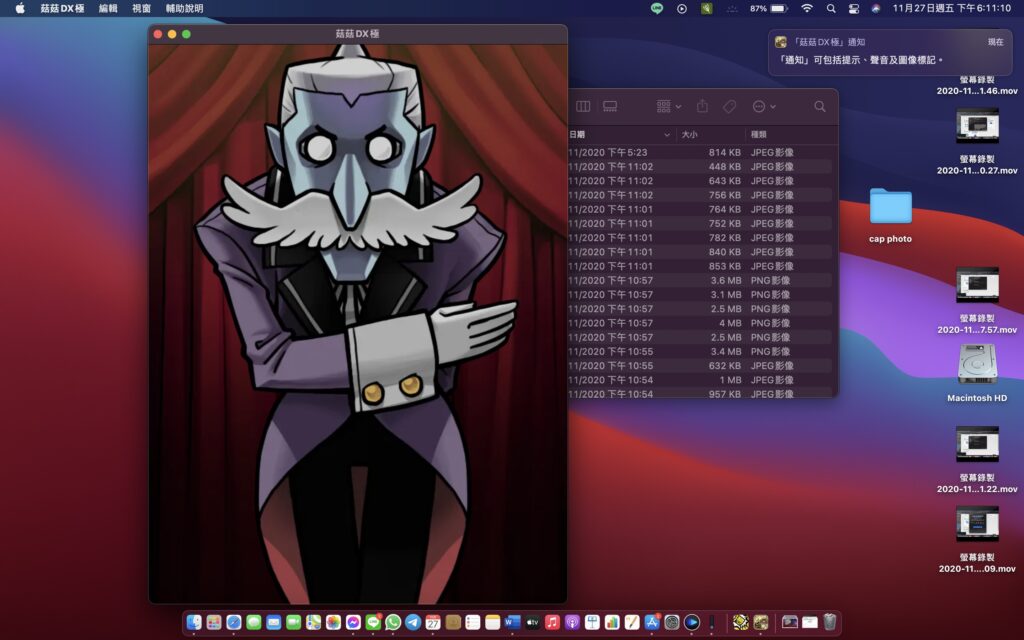Open Photos from the Dock
This screenshot has width=1024, height=640.
(x=333, y=622)
